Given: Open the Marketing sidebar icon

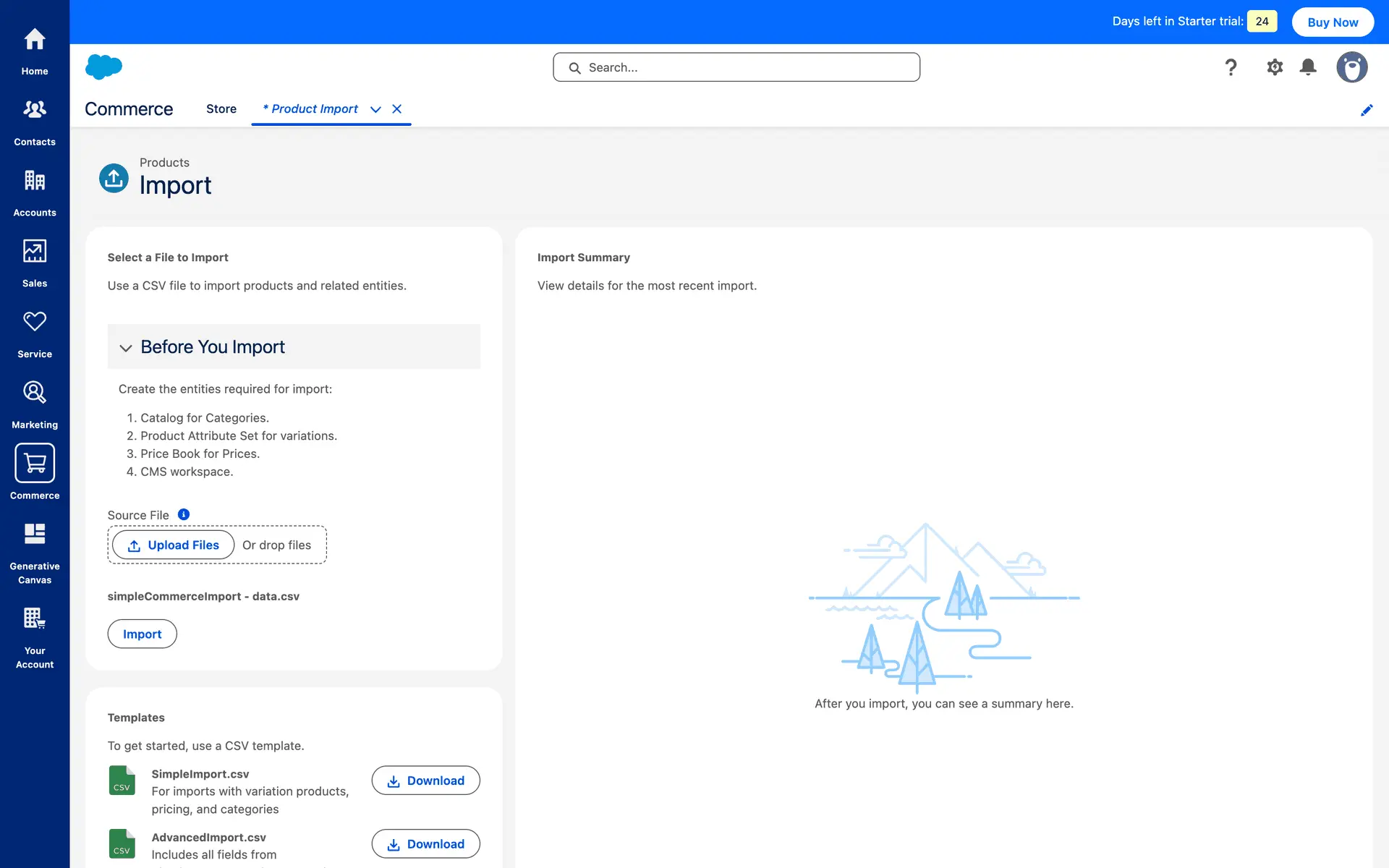Looking at the screenshot, I should [x=35, y=393].
